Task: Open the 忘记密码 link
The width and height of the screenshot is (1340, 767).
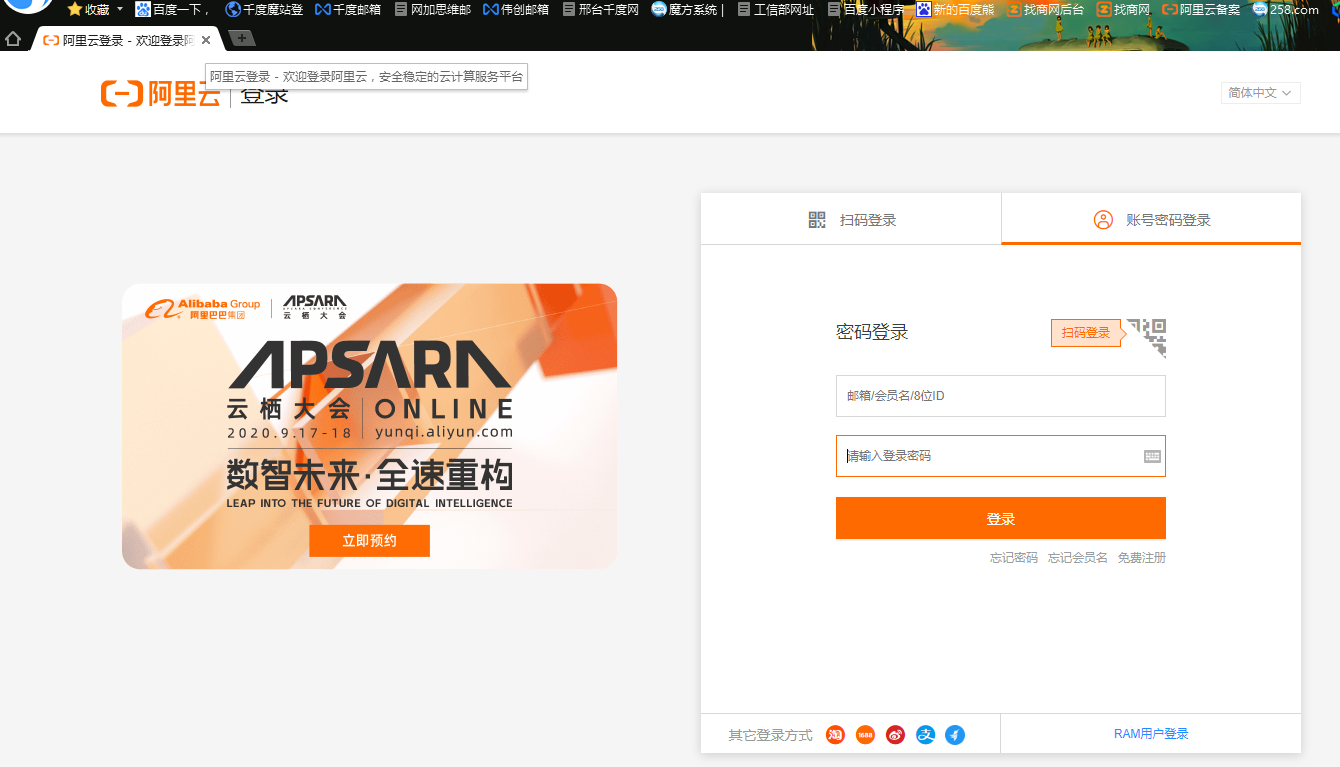Action: tap(1014, 558)
